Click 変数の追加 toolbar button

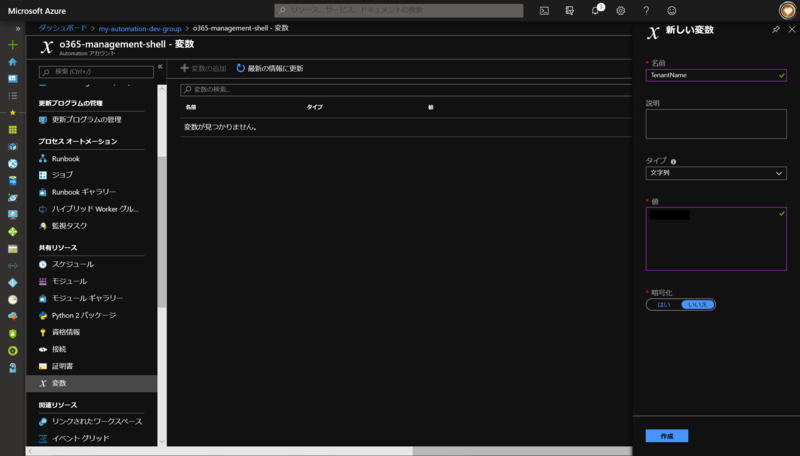(x=204, y=68)
